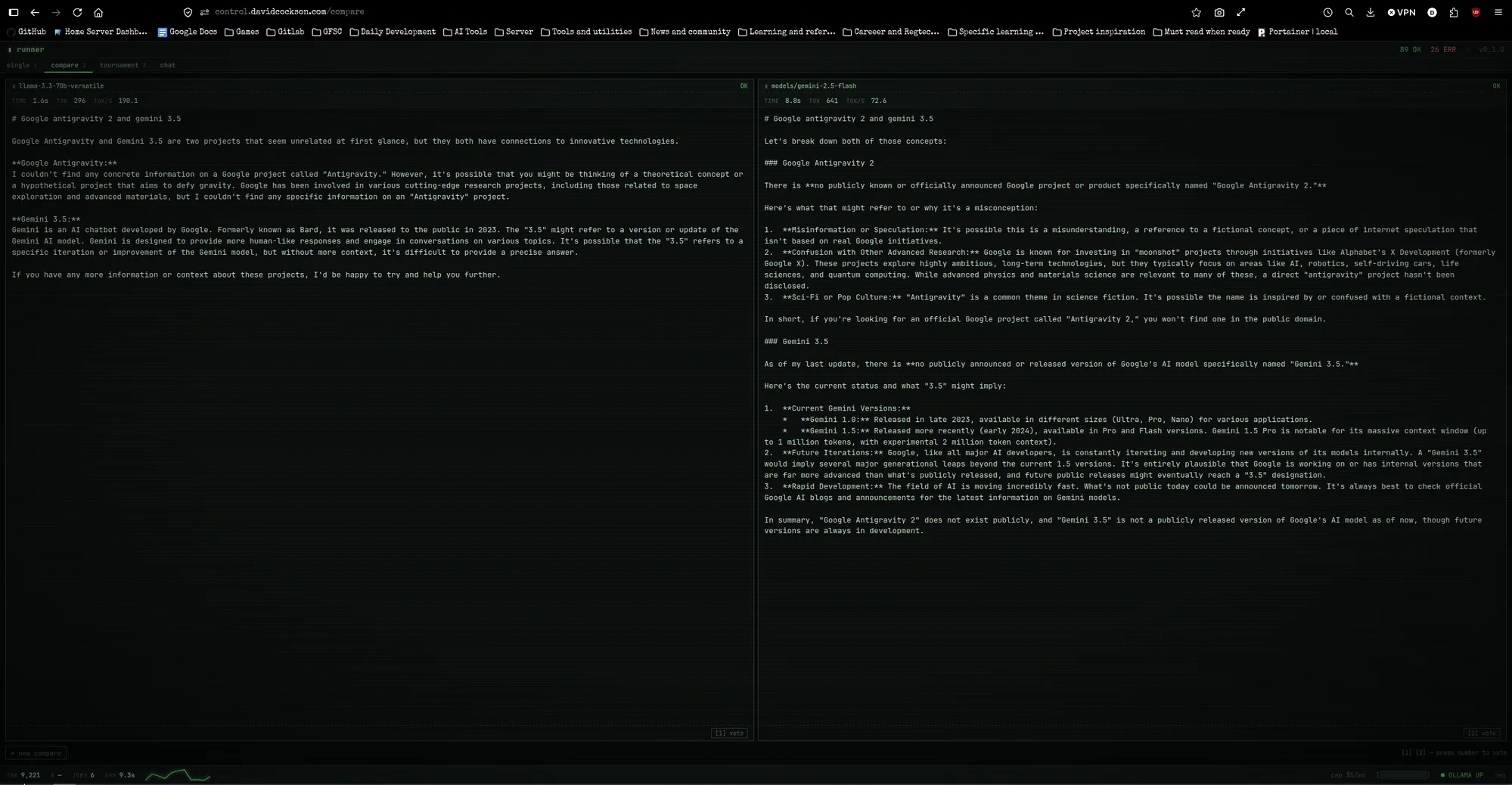This screenshot has width=1512, height=785.
Task: Open the GitHub bookmark
Action: pyautogui.click(x=26, y=32)
